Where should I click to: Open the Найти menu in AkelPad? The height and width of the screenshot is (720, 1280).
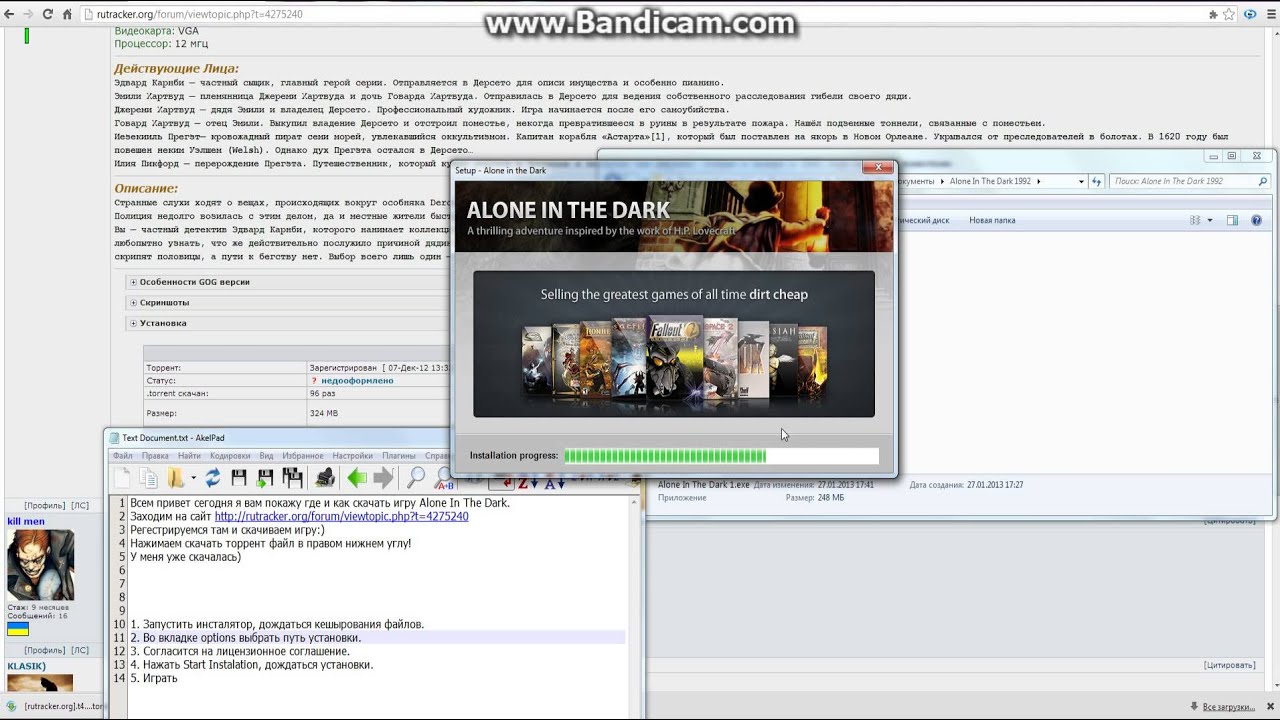tap(189, 456)
